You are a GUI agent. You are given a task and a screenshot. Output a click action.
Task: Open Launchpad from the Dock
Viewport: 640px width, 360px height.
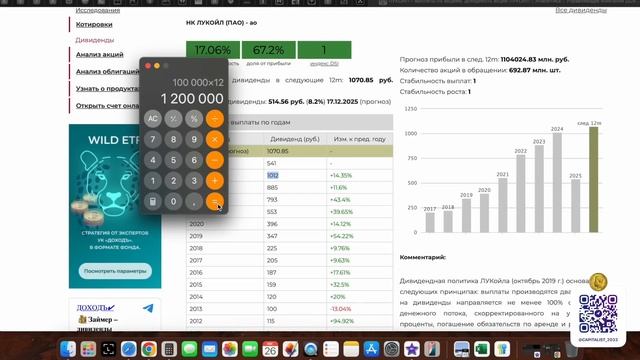tap(88, 349)
